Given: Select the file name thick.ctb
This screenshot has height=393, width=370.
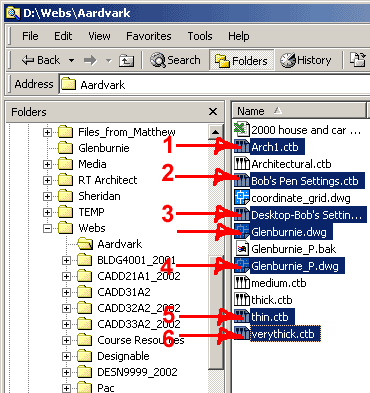Looking at the screenshot, I should [272, 300].
